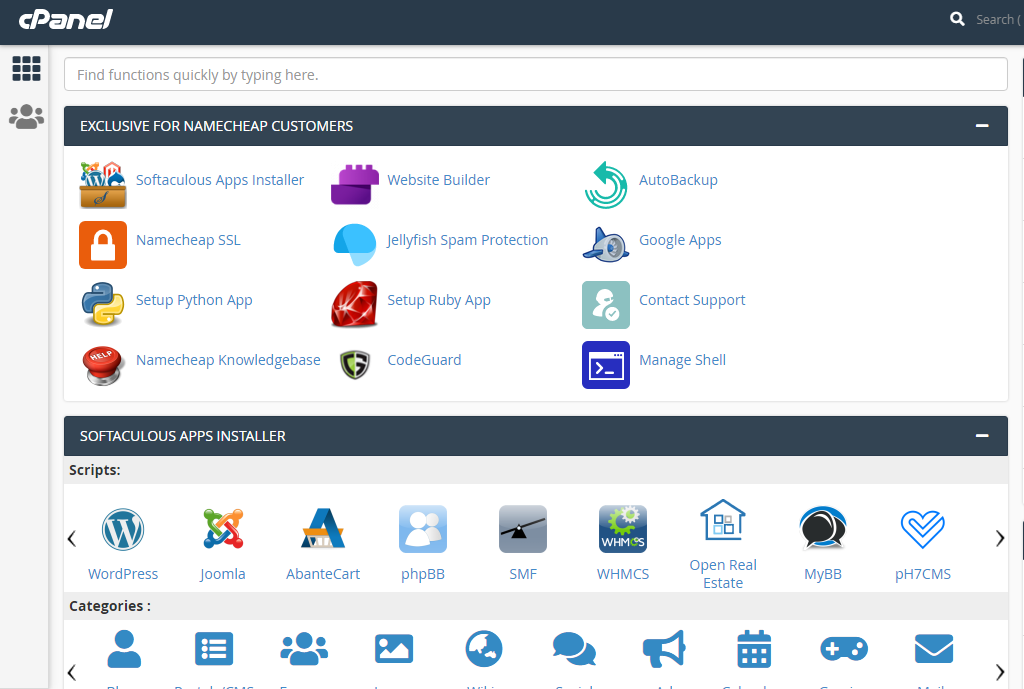Select the Open Real Estate house icon
Screen dimensions: 1024x689
pyautogui.click(x=723, y=520)
